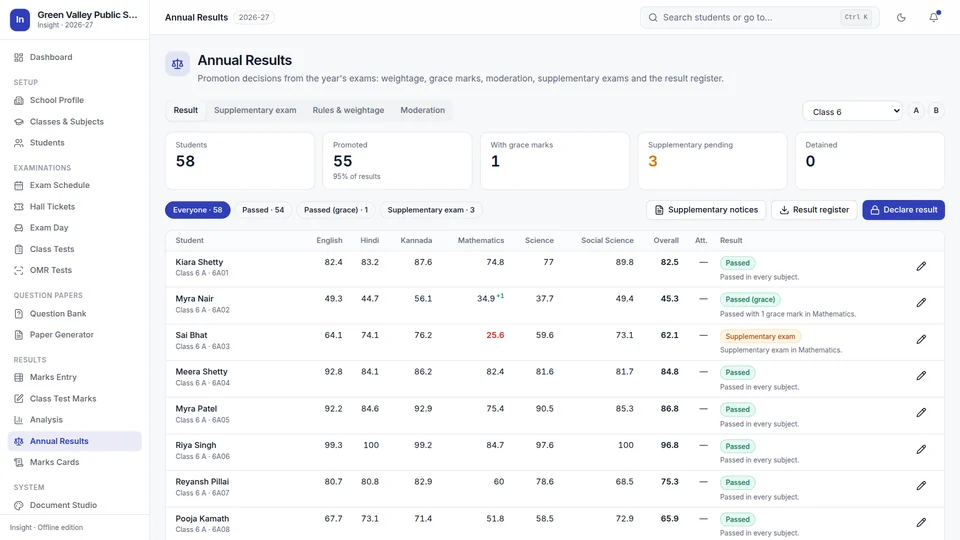Click the School Profile building icon
This screenshot has width=960, height=540.
[18, 100]
